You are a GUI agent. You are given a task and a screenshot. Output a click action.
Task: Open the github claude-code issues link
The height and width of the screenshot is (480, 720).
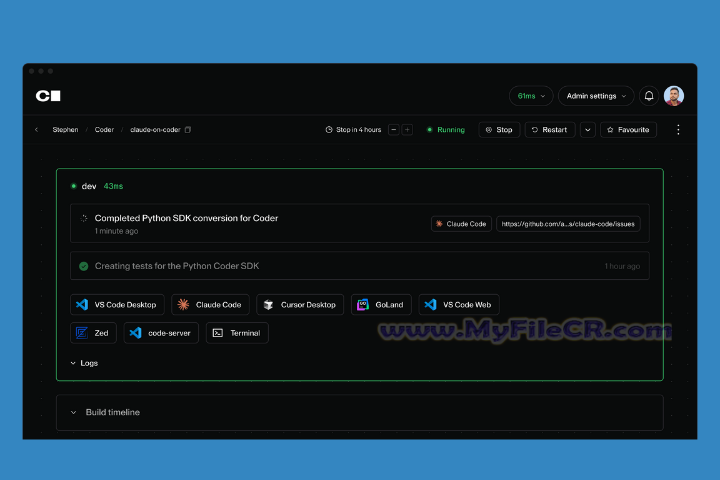(x=568, y=224)
